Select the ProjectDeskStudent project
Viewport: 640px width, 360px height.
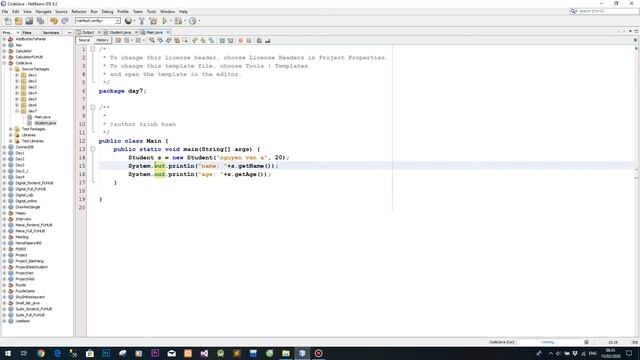point(31,267)
